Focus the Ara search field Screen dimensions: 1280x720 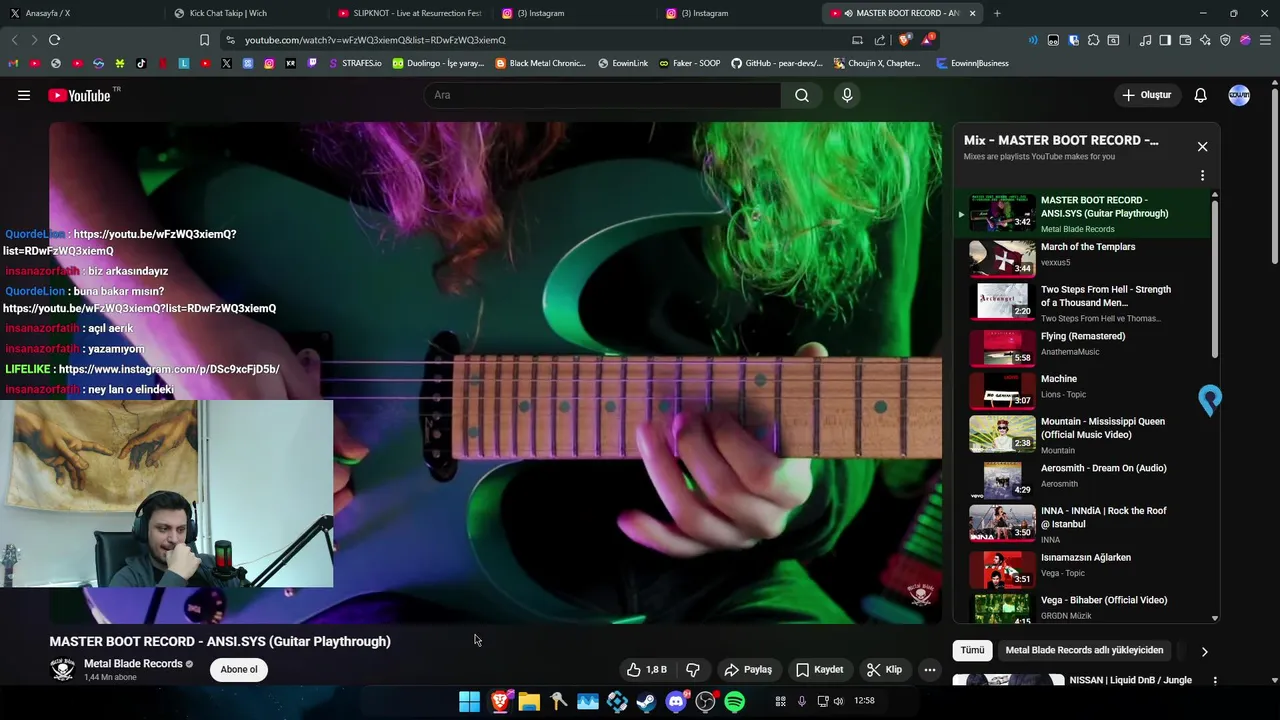(x=603, y=95)
